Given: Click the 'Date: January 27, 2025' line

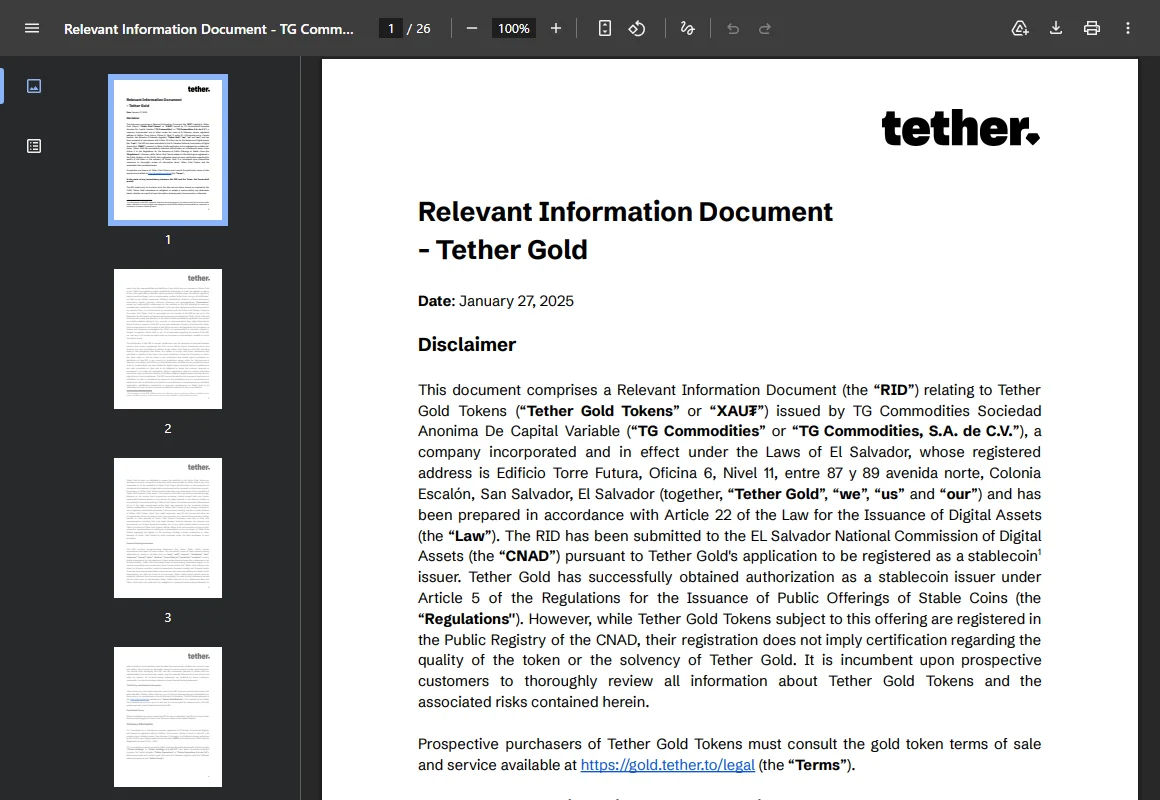Looking at the screenshot, I should pos(496,301).
